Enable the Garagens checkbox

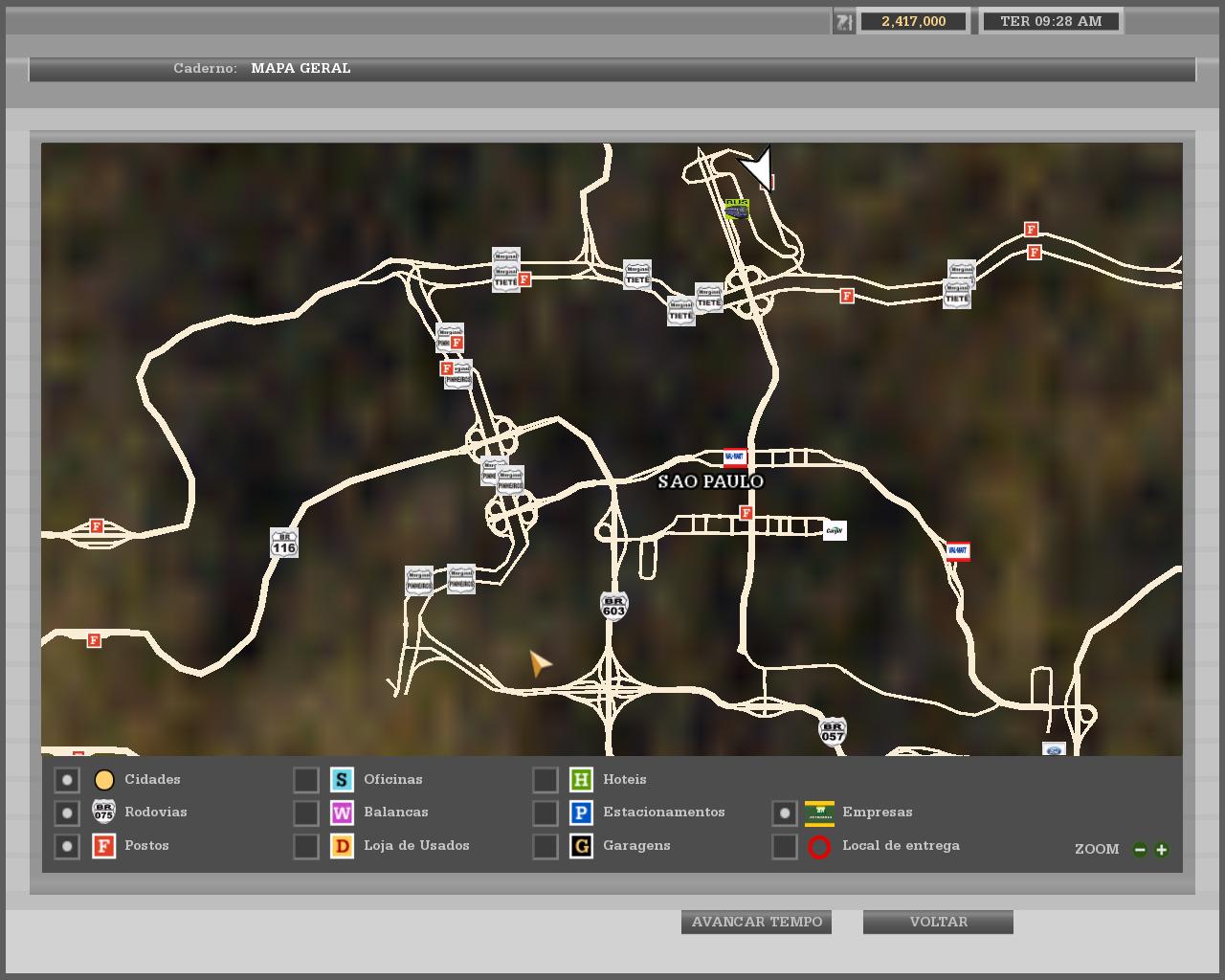coord(546,846)
